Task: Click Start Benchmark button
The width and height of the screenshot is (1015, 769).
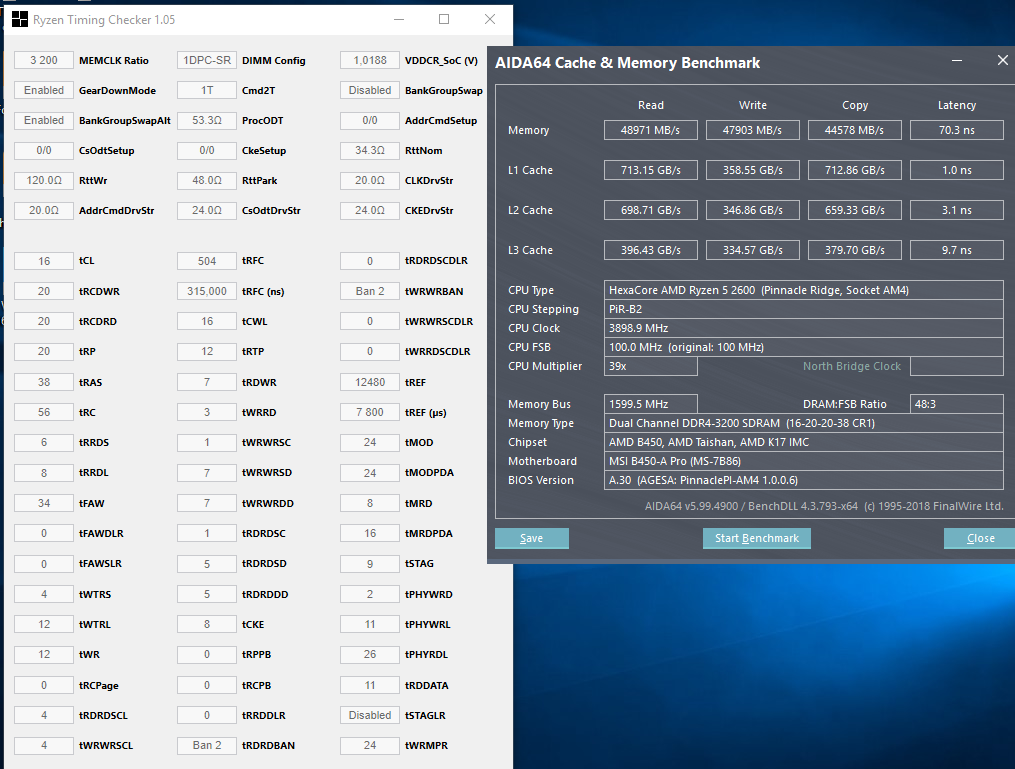Action: 757,538
